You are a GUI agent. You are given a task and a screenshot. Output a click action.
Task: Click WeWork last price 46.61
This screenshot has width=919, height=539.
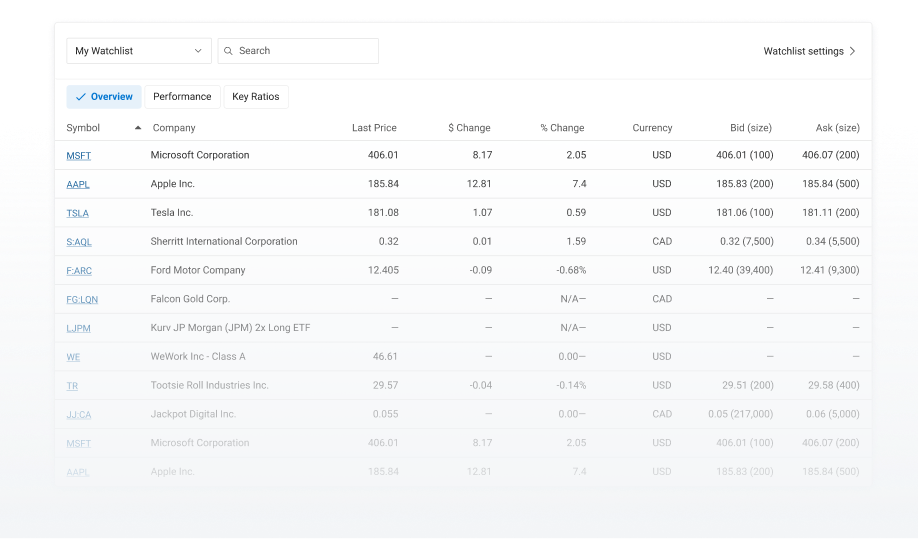tap(385, 356)
